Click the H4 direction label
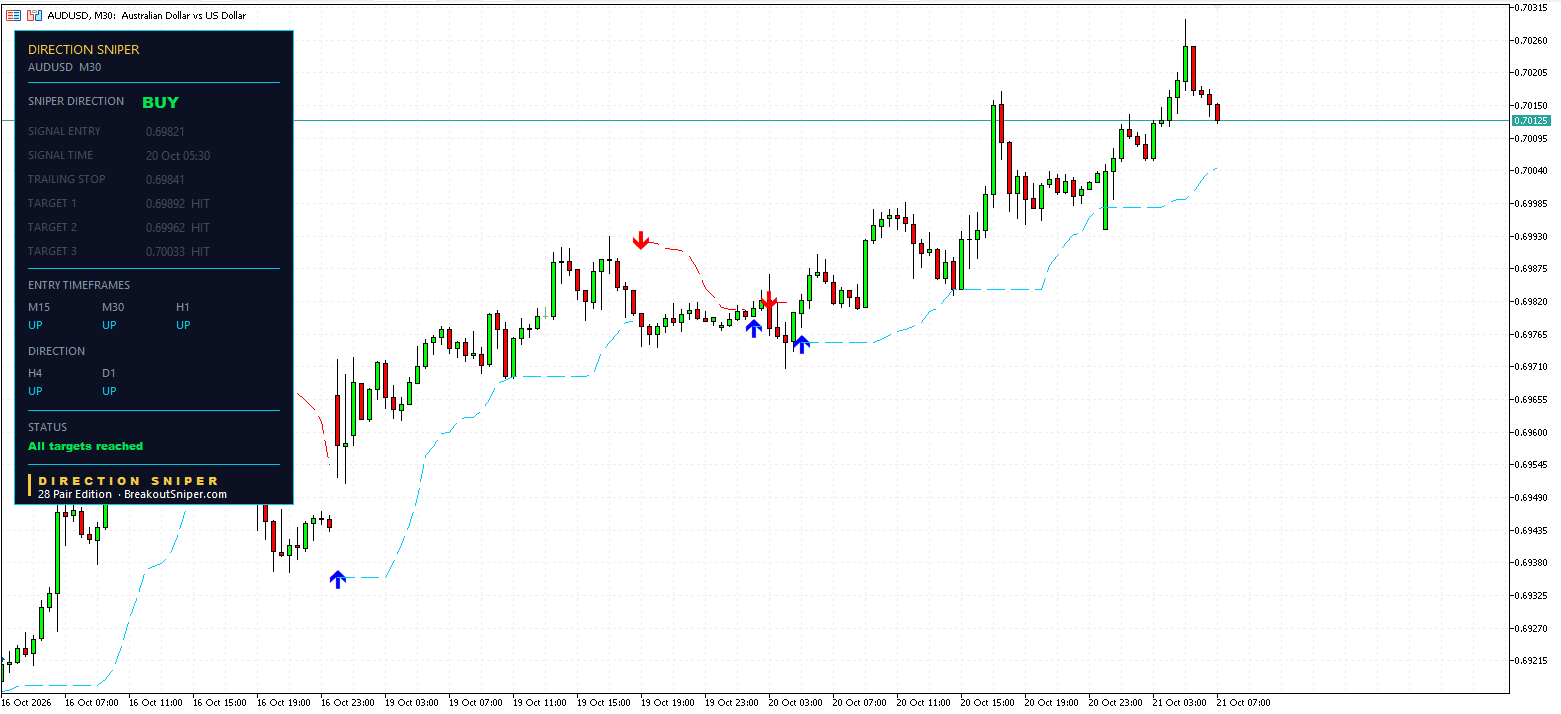Viewport: 1561px width, 714px height. click(35, 373)
